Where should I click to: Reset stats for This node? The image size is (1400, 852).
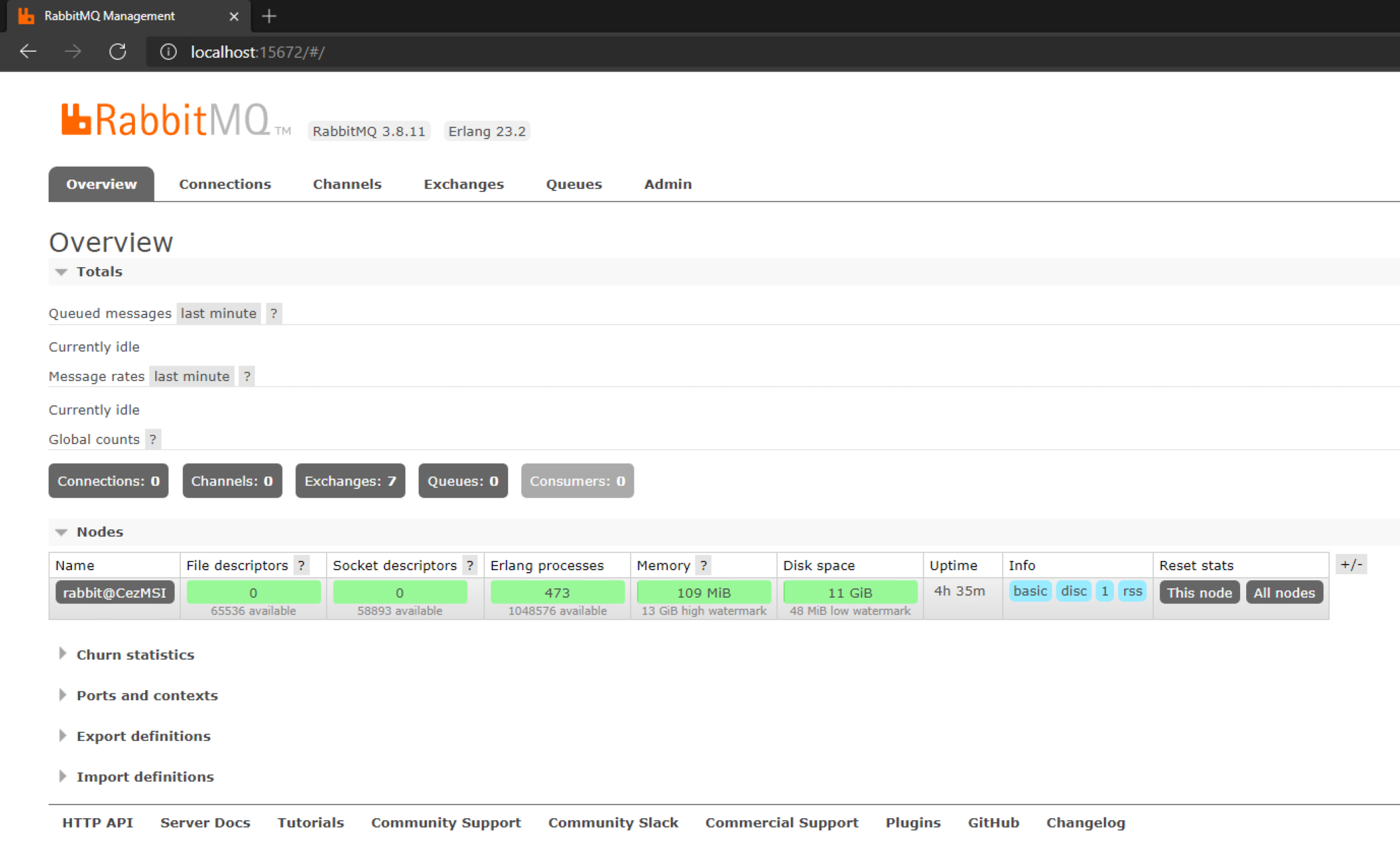(x=1199, y=593)
